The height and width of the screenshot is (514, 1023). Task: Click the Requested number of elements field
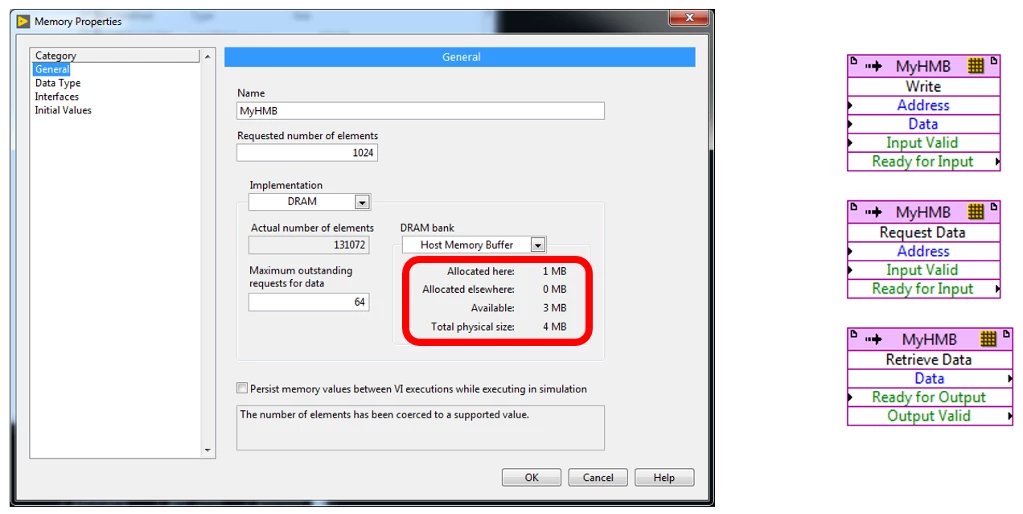tap(307, 153)
